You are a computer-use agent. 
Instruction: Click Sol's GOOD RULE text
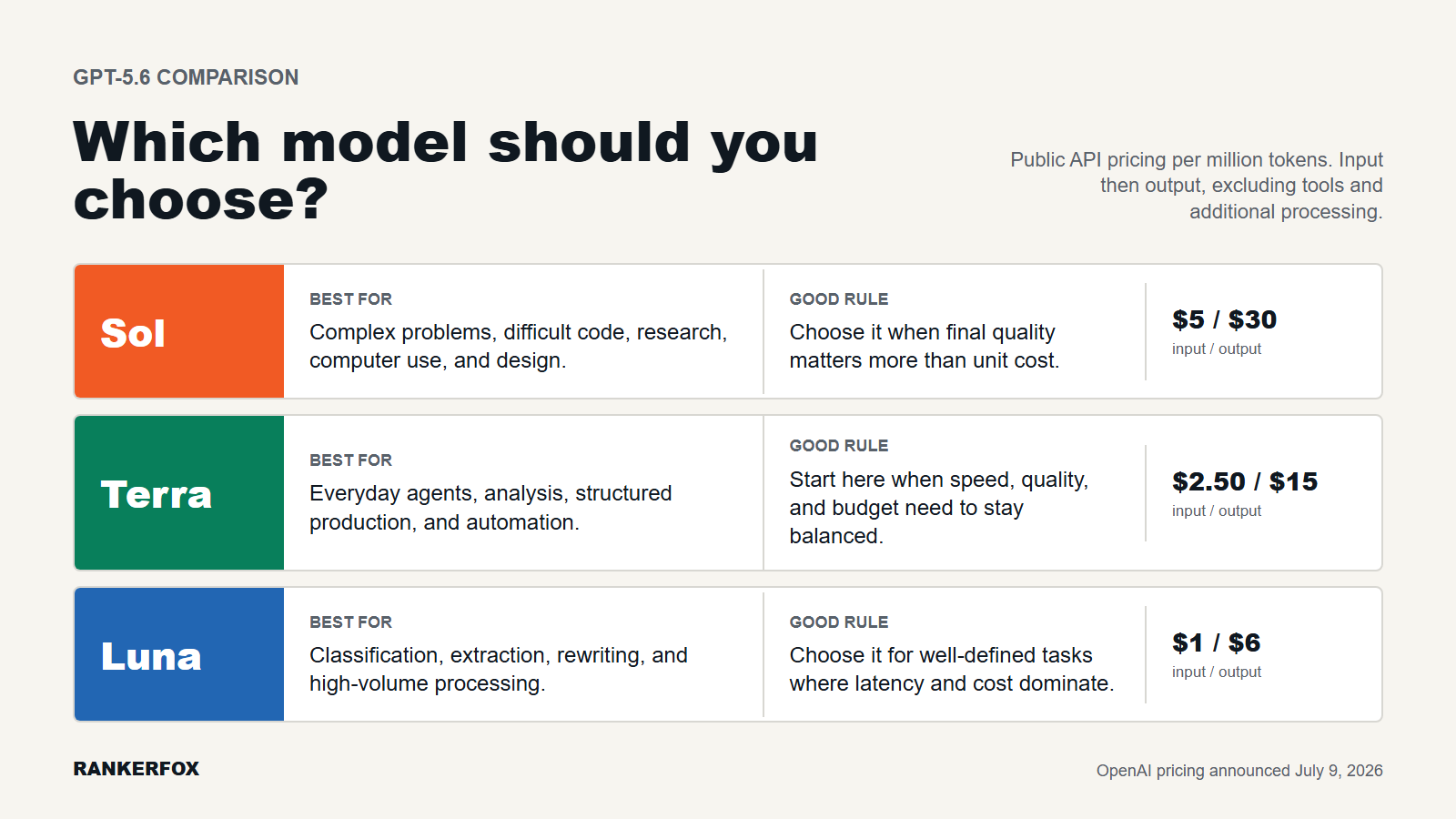point(925,346)
